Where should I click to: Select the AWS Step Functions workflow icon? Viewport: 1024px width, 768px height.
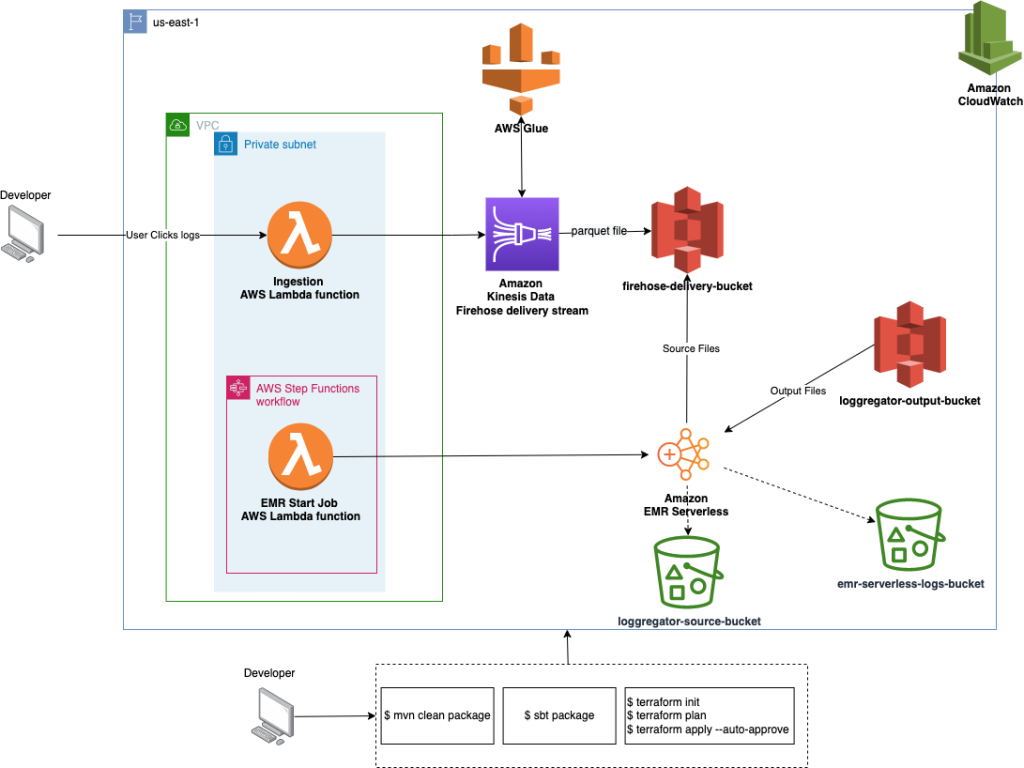point(238,387)
